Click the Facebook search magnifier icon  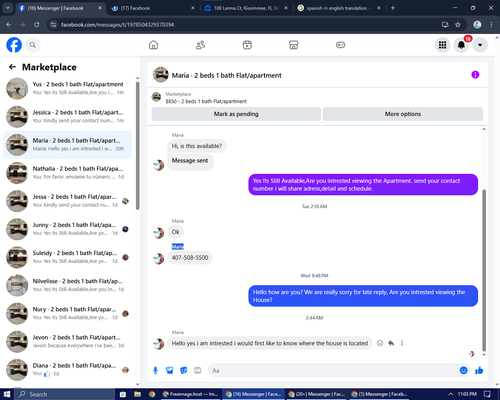click(x=33, y=45)
